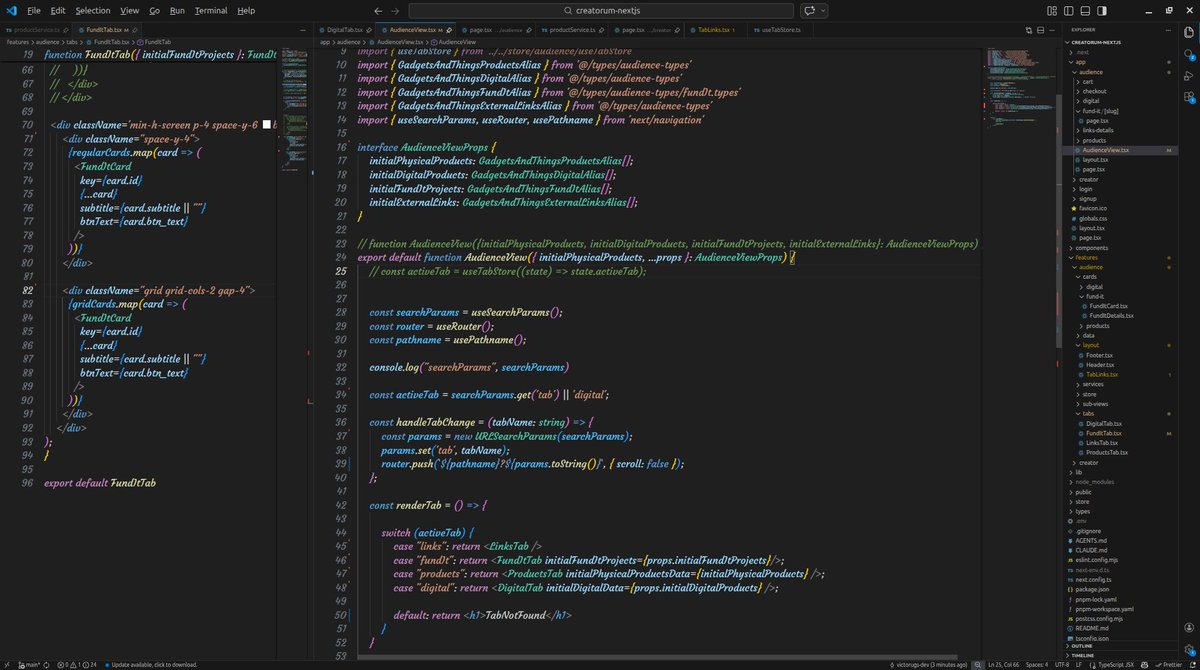Open the Run and Debug view
The height and width of the screenshot is (670, 1200).
click(x=1189, y=75)
